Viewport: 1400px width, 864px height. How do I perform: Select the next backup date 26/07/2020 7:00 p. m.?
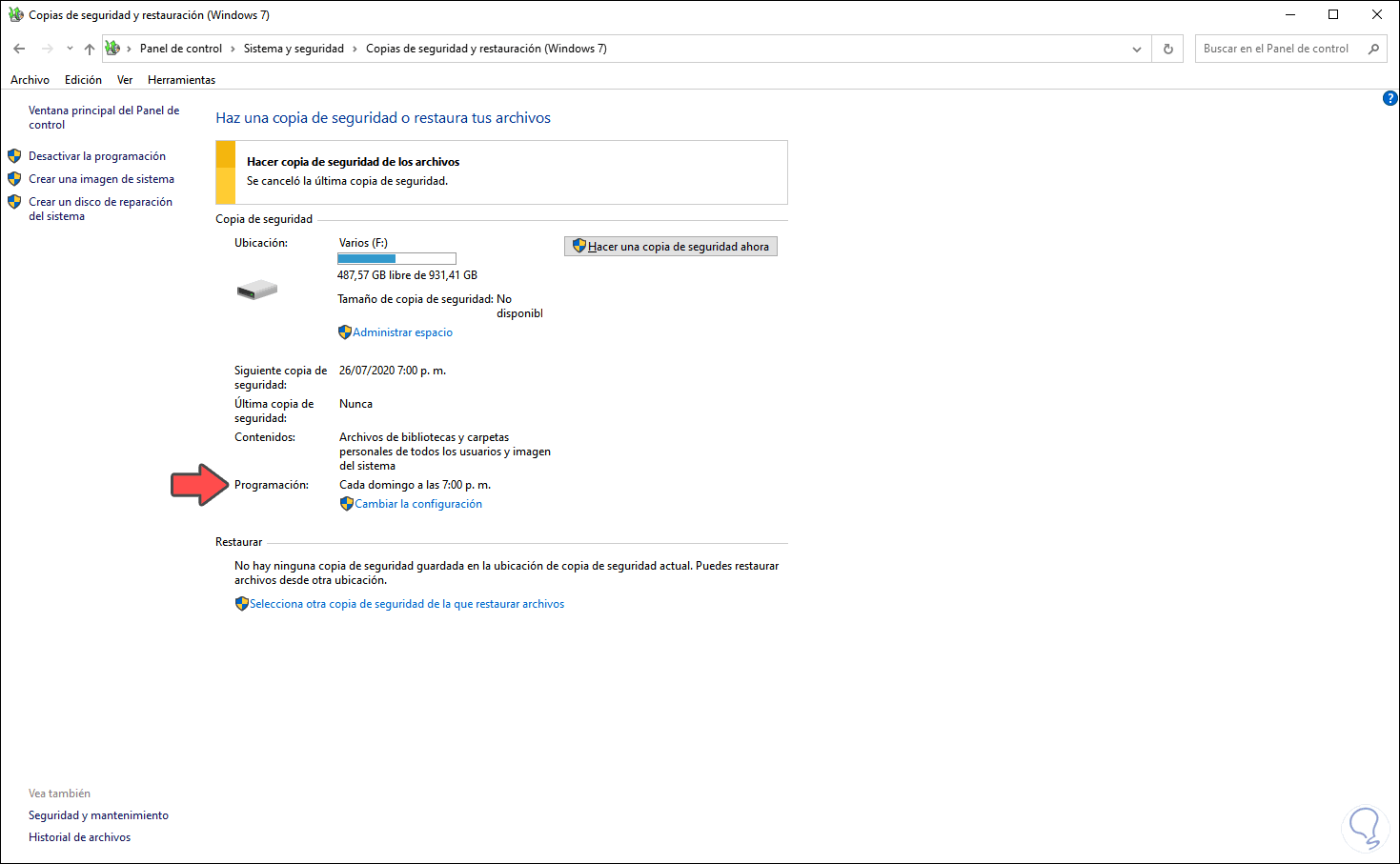coord(393,371)
